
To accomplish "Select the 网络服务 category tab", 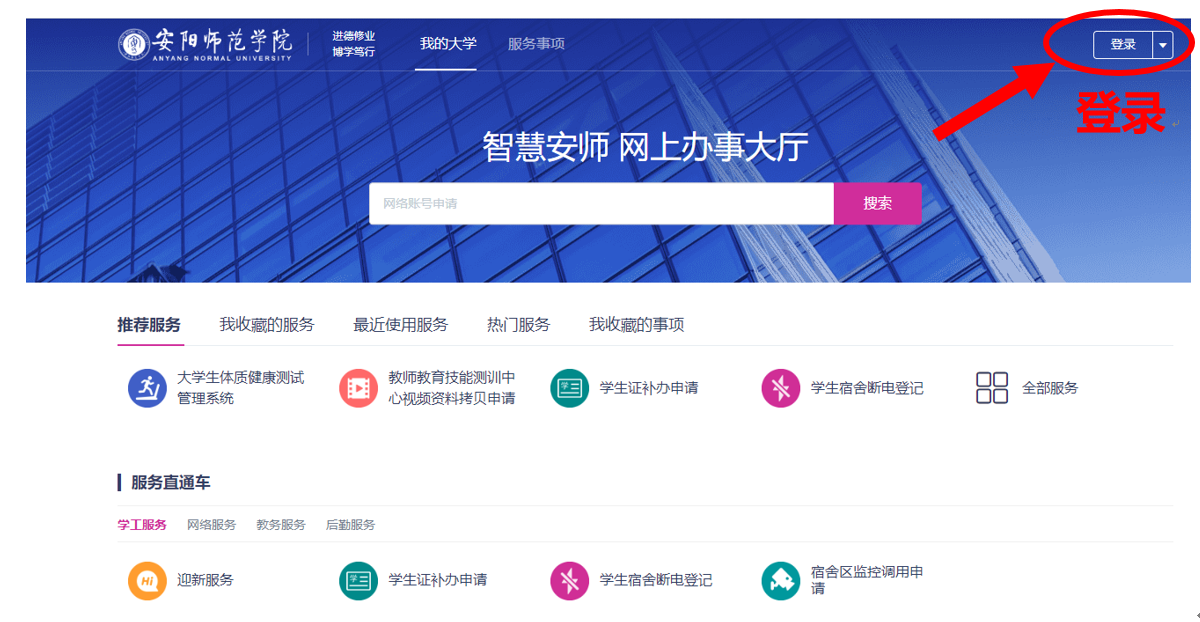I will coord(211,525).
